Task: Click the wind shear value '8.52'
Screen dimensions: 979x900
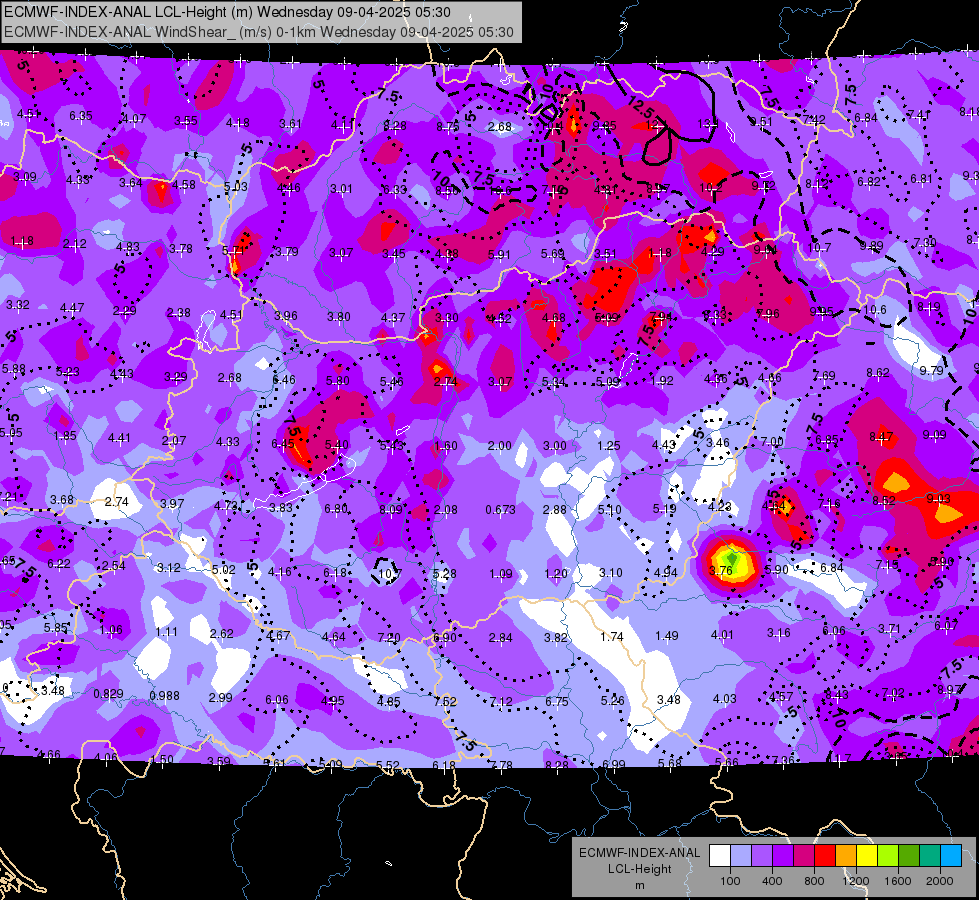Action: tap(884, 501)
